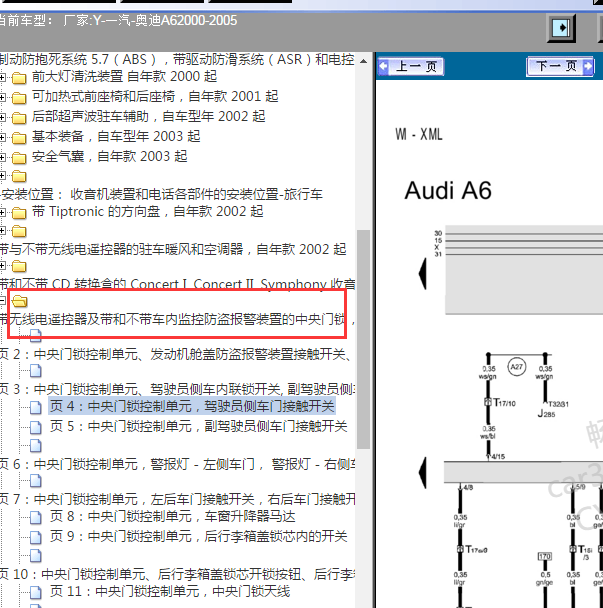Expand the 基本装备，自车型年 2003 起 folder

coord(2,137)
